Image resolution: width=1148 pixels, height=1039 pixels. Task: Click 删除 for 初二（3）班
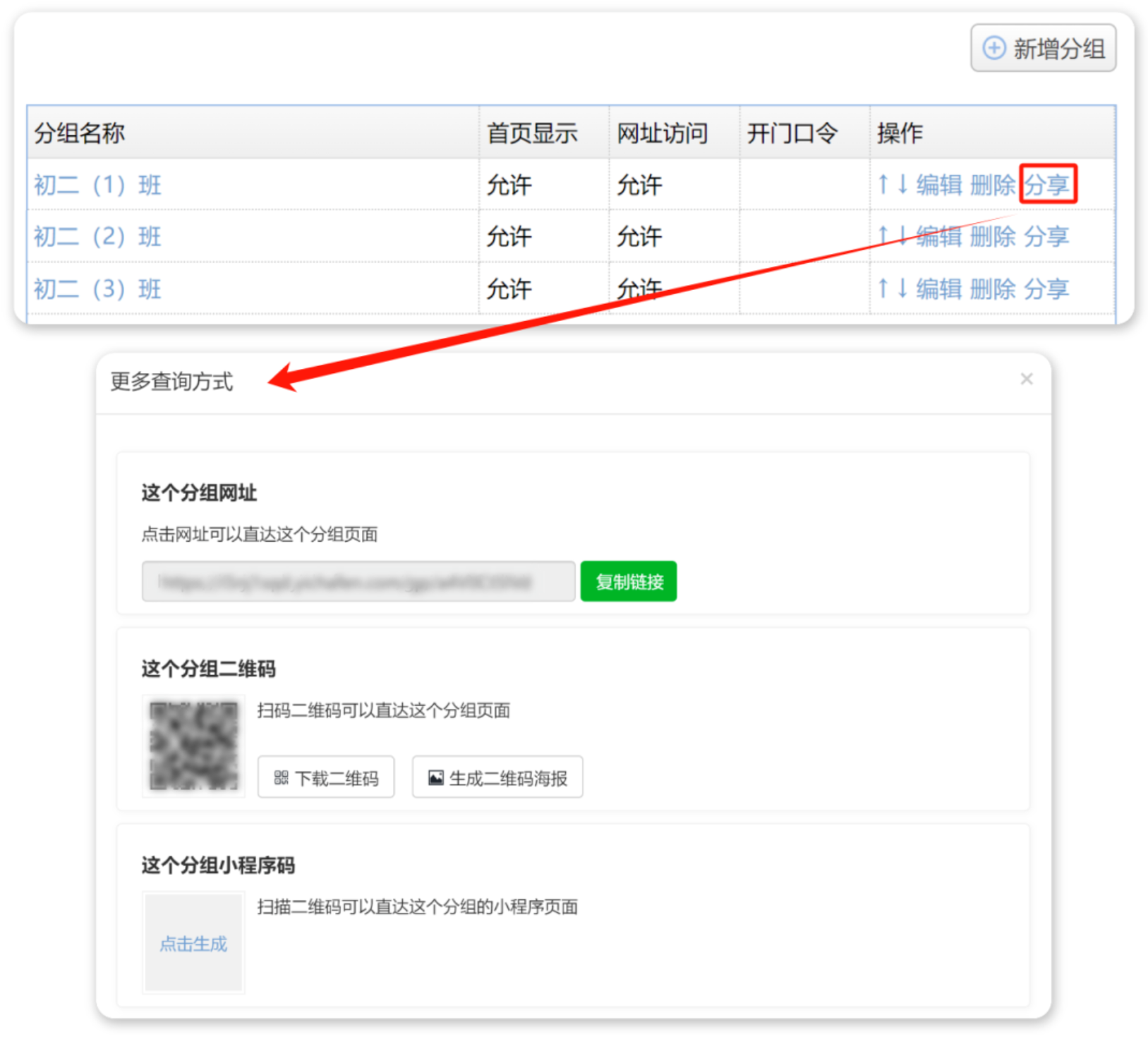point(992,288)
